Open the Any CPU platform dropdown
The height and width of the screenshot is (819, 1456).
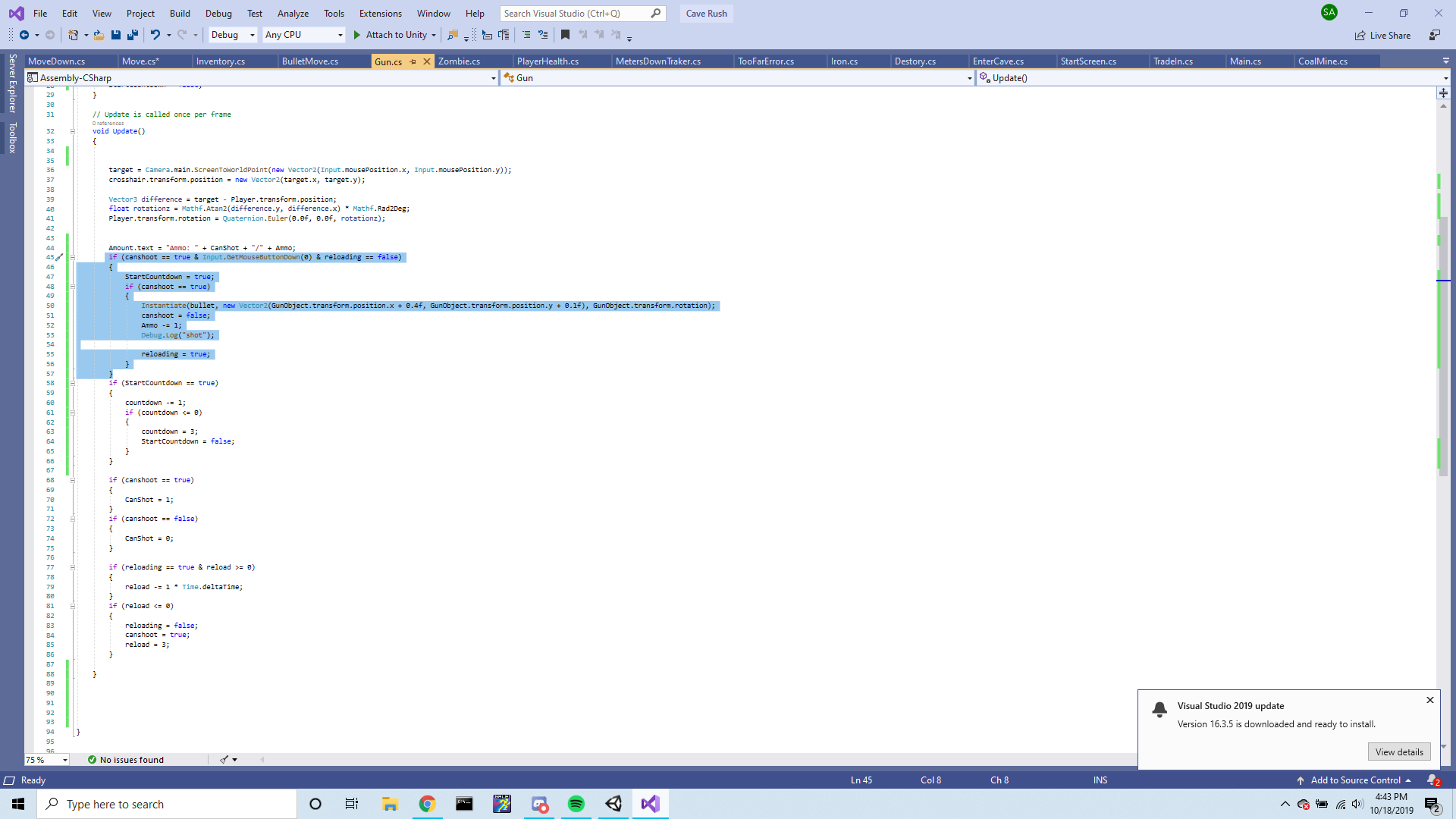click(303, 35)
